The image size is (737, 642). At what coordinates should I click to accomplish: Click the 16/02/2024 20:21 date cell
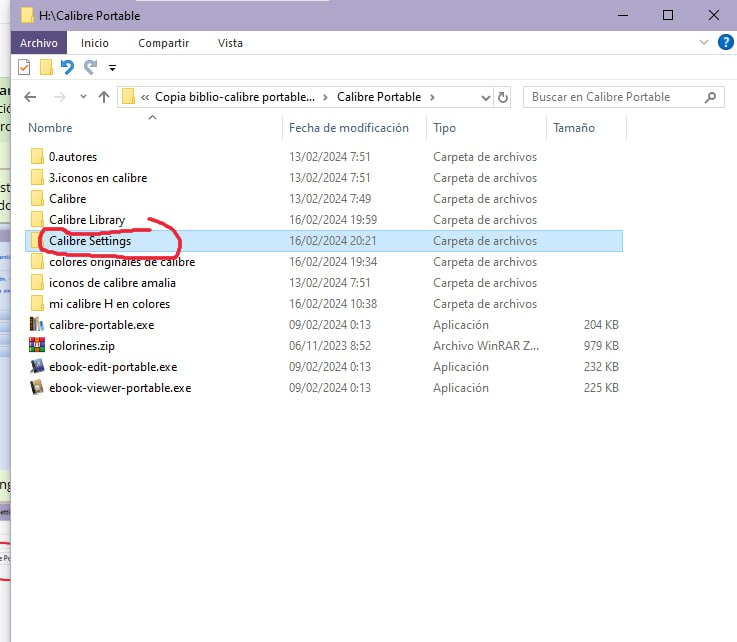click(333, 241)
